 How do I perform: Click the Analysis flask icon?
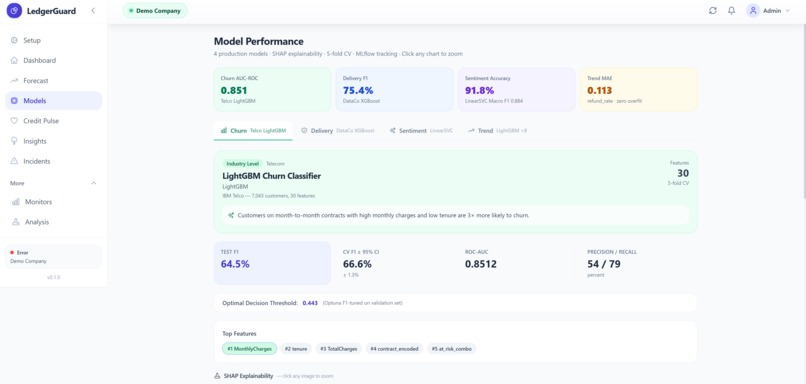[x=16, y=222]
